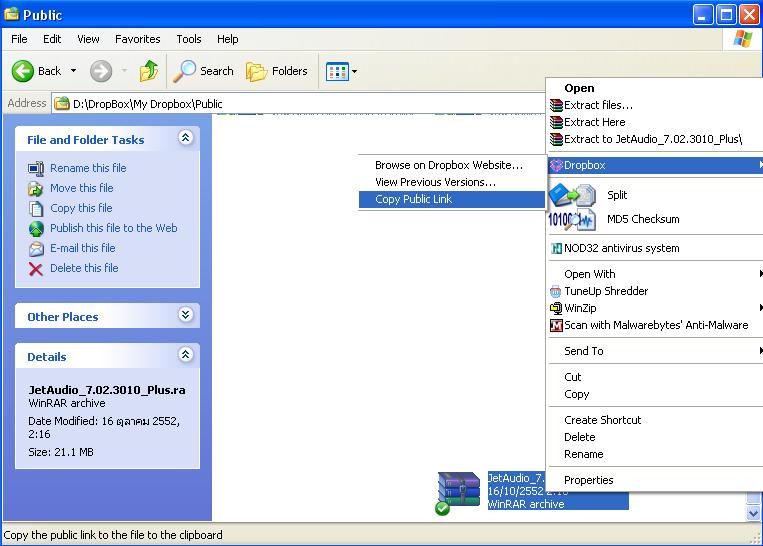
Task: Select the JetAudio WinRAR archive file icon
Action: [458, 492]
